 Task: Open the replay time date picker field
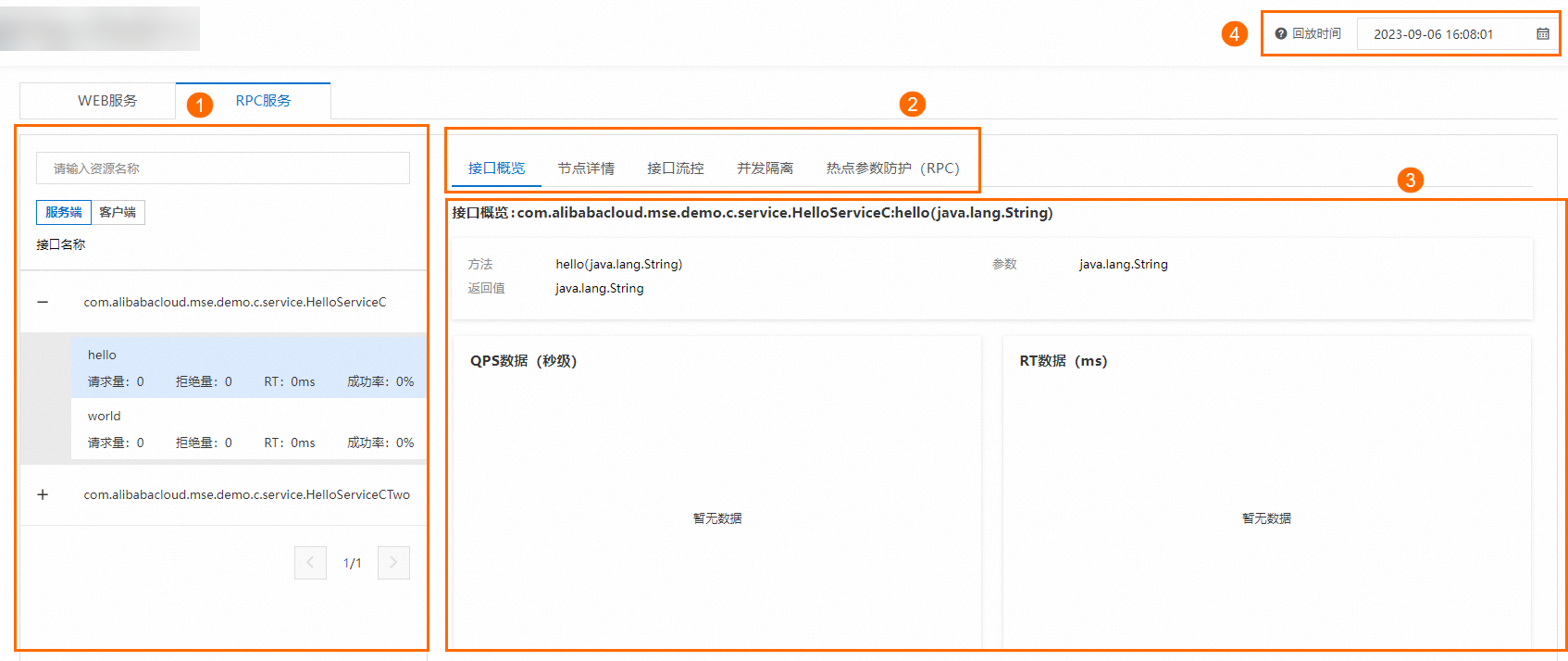tap(1456, 34)
